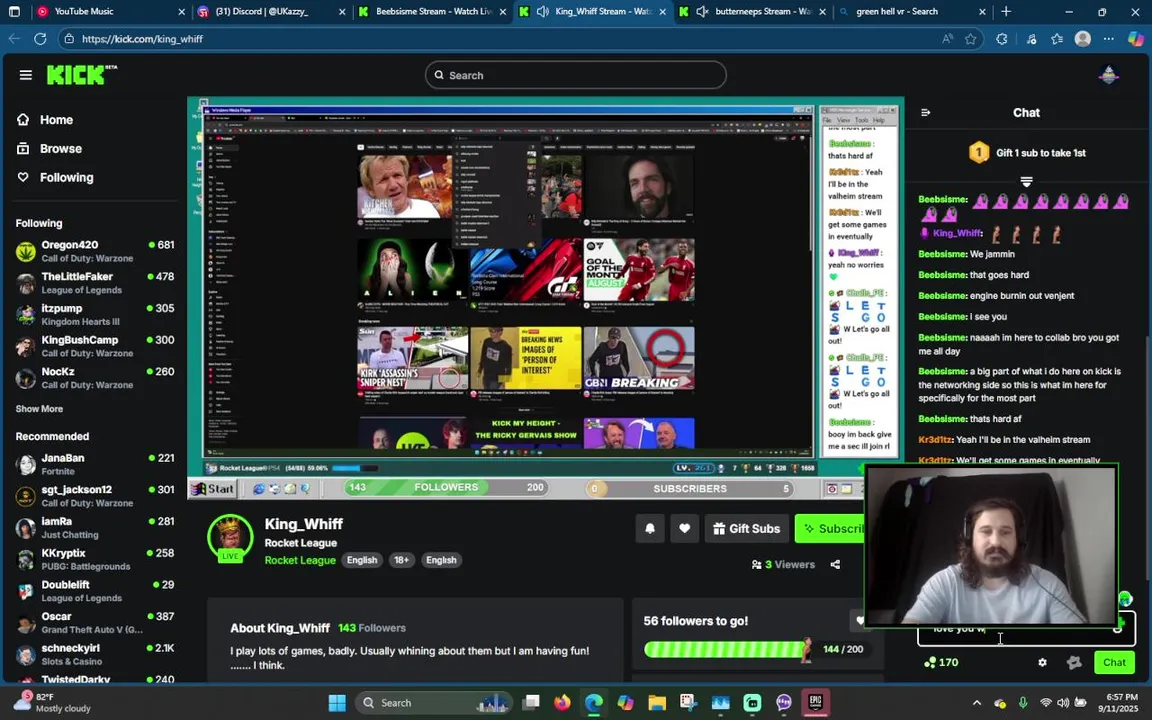Open chat settings gear icon
This screenshot has height=720, width=1152.
[1042, 662]
